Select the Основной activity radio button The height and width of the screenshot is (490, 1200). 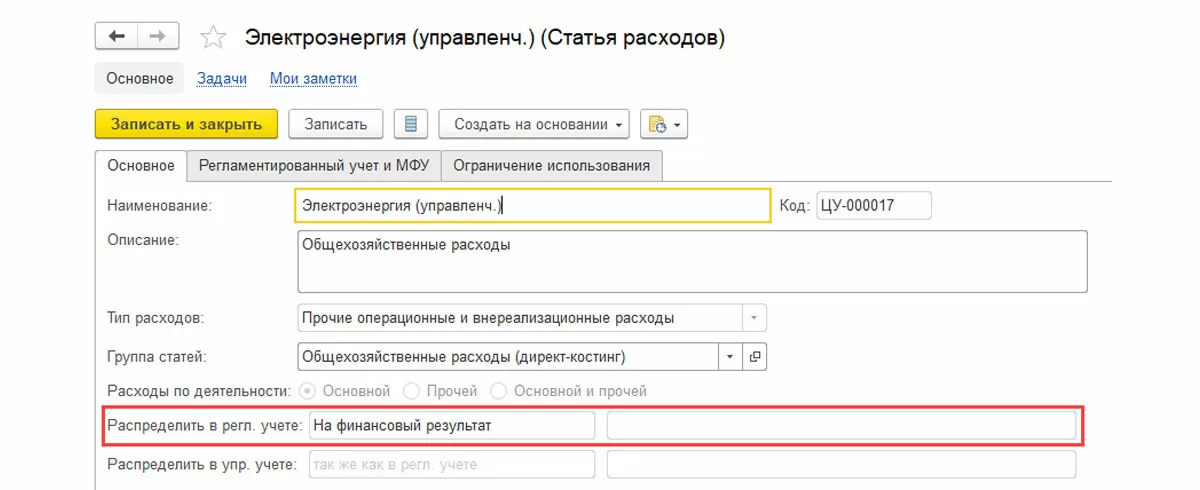(x=308, y=391)
